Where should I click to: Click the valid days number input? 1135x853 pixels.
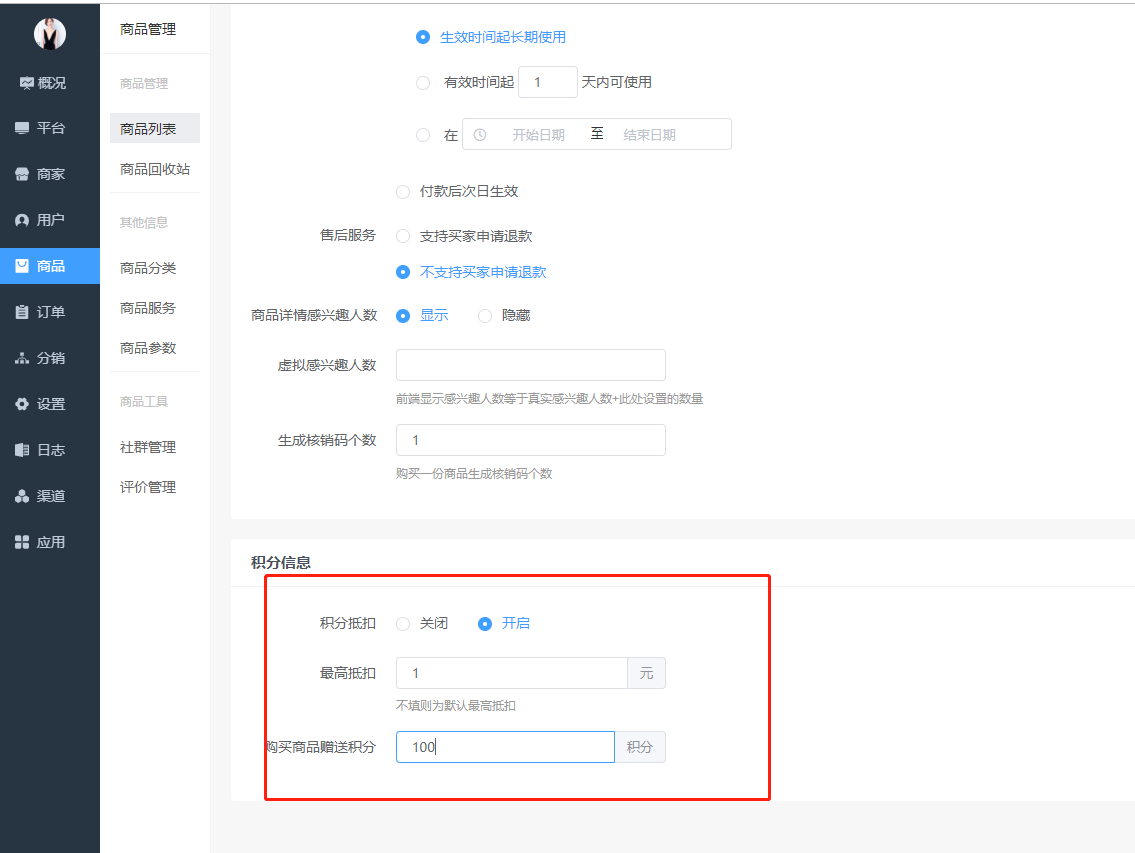[x=548, y=82]
